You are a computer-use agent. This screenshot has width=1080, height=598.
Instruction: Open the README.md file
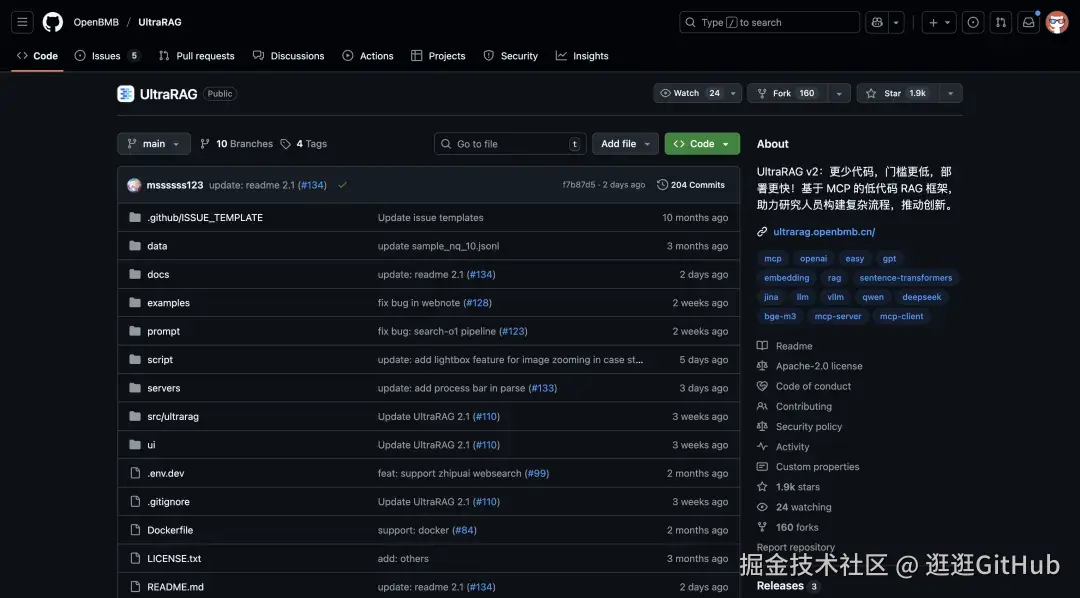[176, 587]
